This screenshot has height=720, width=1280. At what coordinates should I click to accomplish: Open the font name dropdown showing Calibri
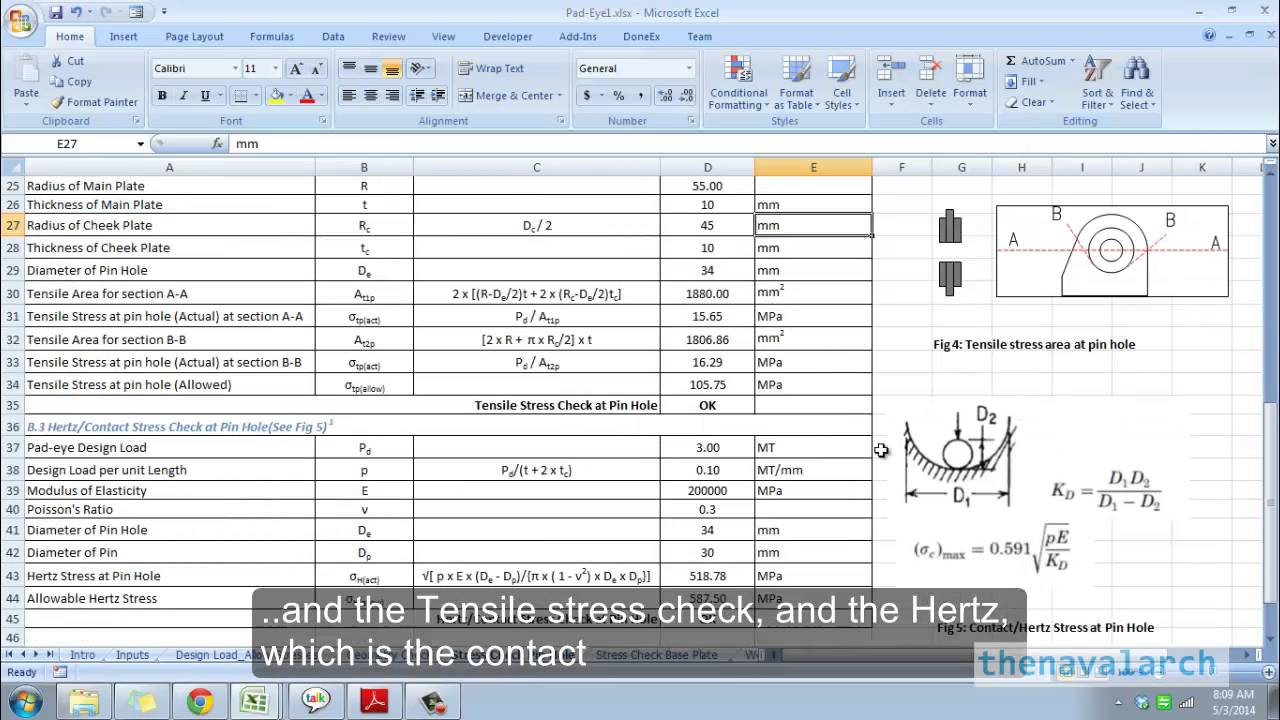coord(235,69)
